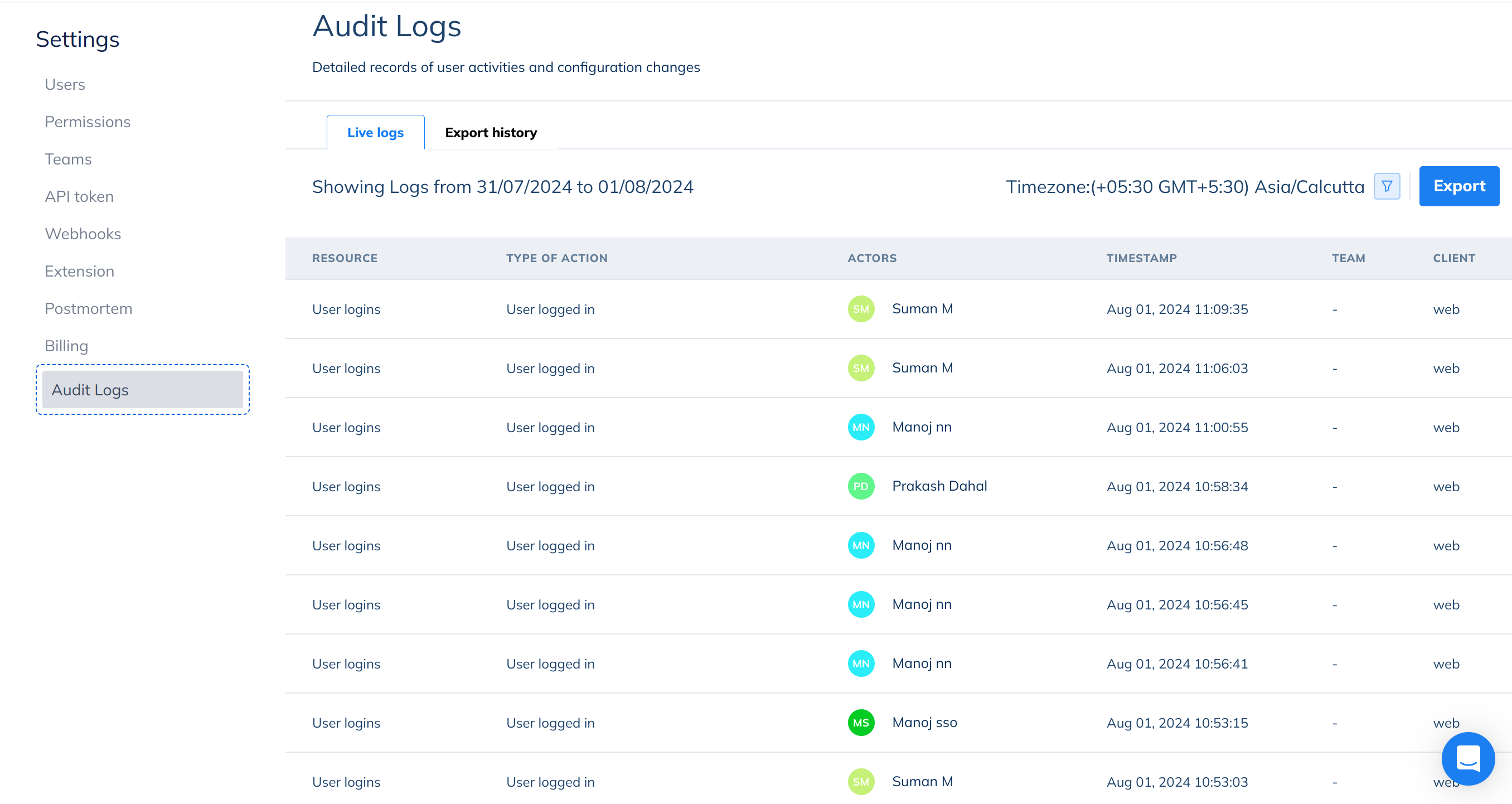The height and width of the screenshot is (804, 1512).
Task: Click the Prakash Dahal actor name
Action: click(939, 486)
